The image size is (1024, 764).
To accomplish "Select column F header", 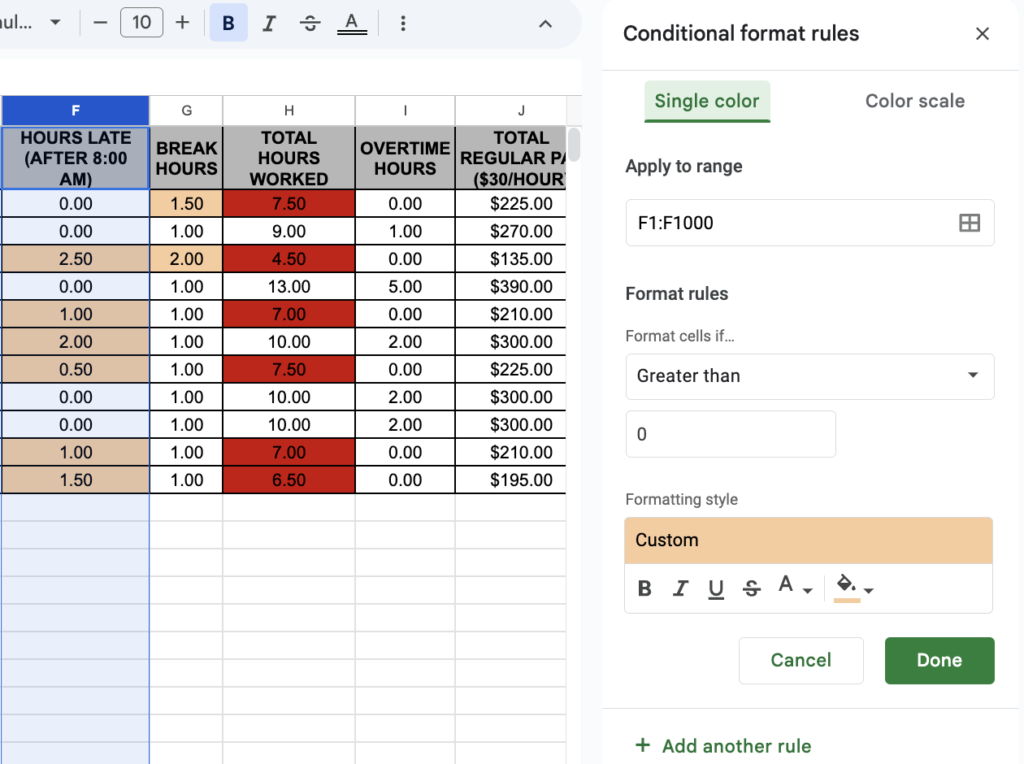I will point(76,110).
